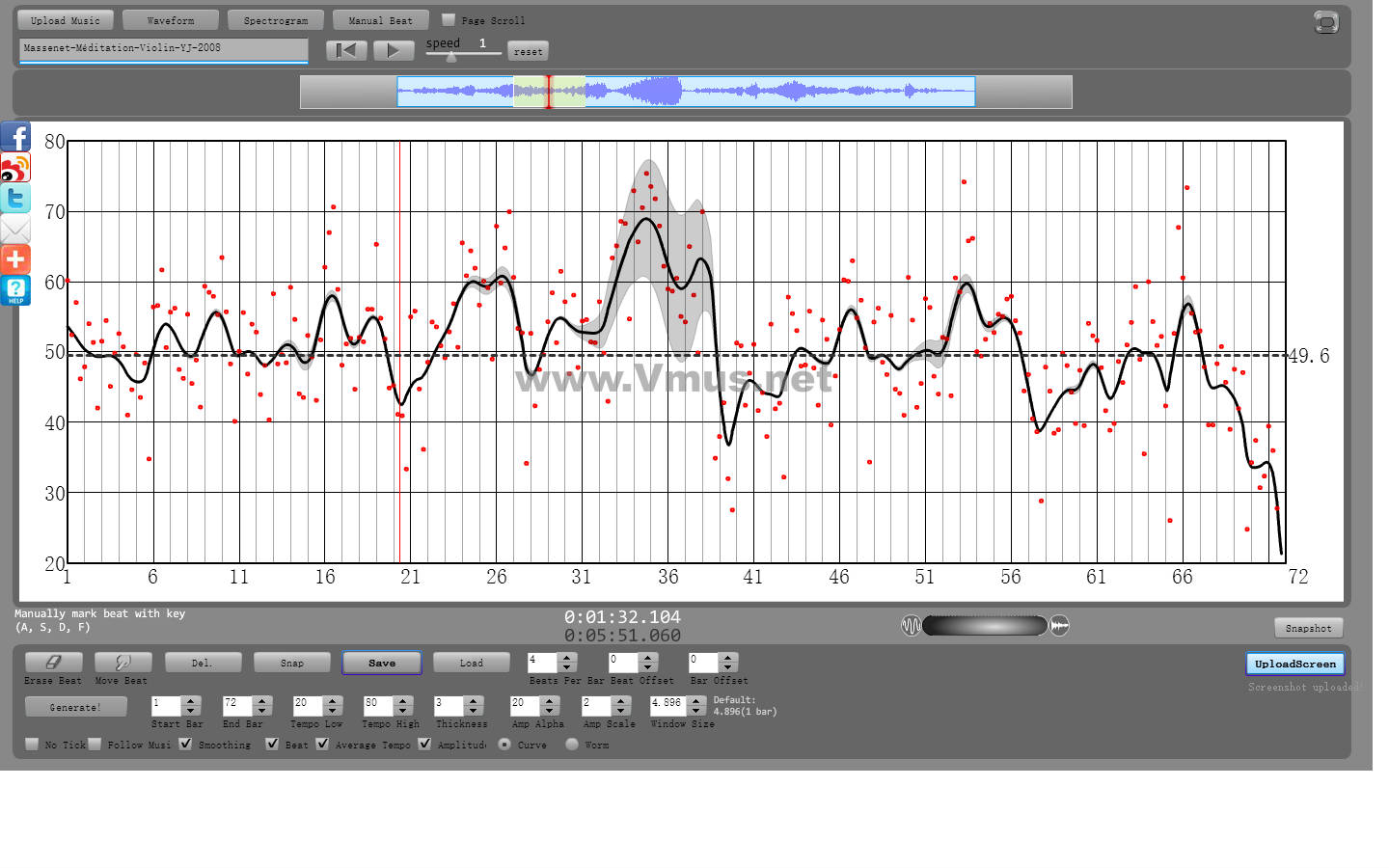1389x868 pixels.
Task: Decrease Beat Offset with the down arrow
Action: coord(648,667)
